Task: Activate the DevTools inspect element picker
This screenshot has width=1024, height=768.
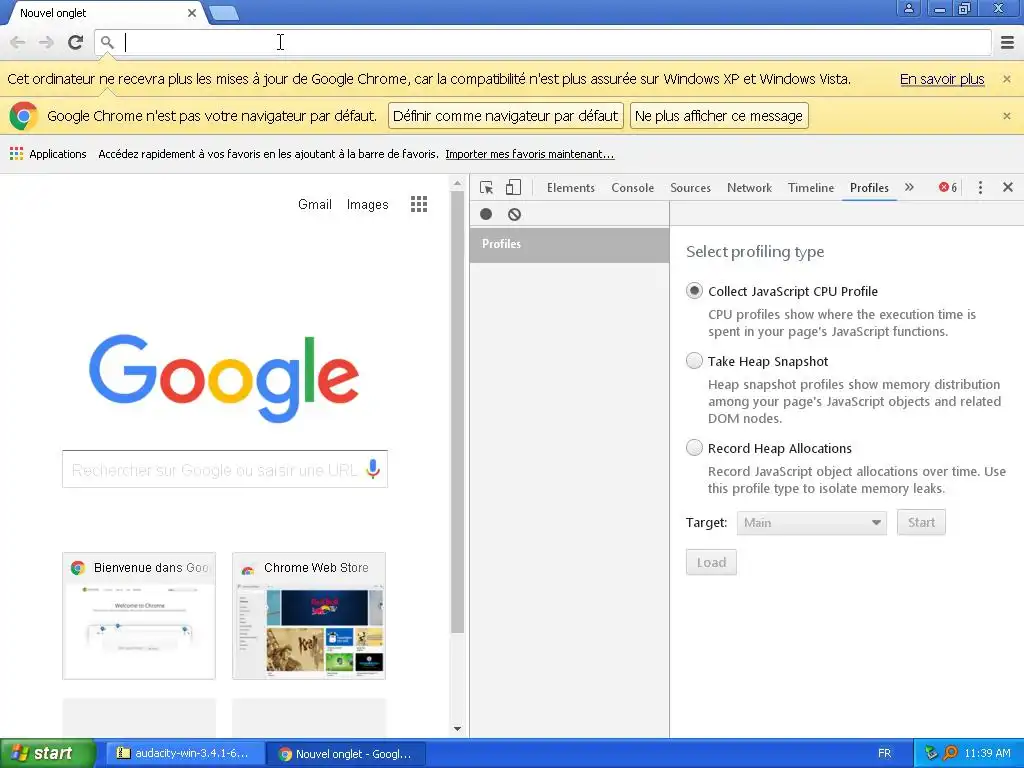Action: (486, 187)
